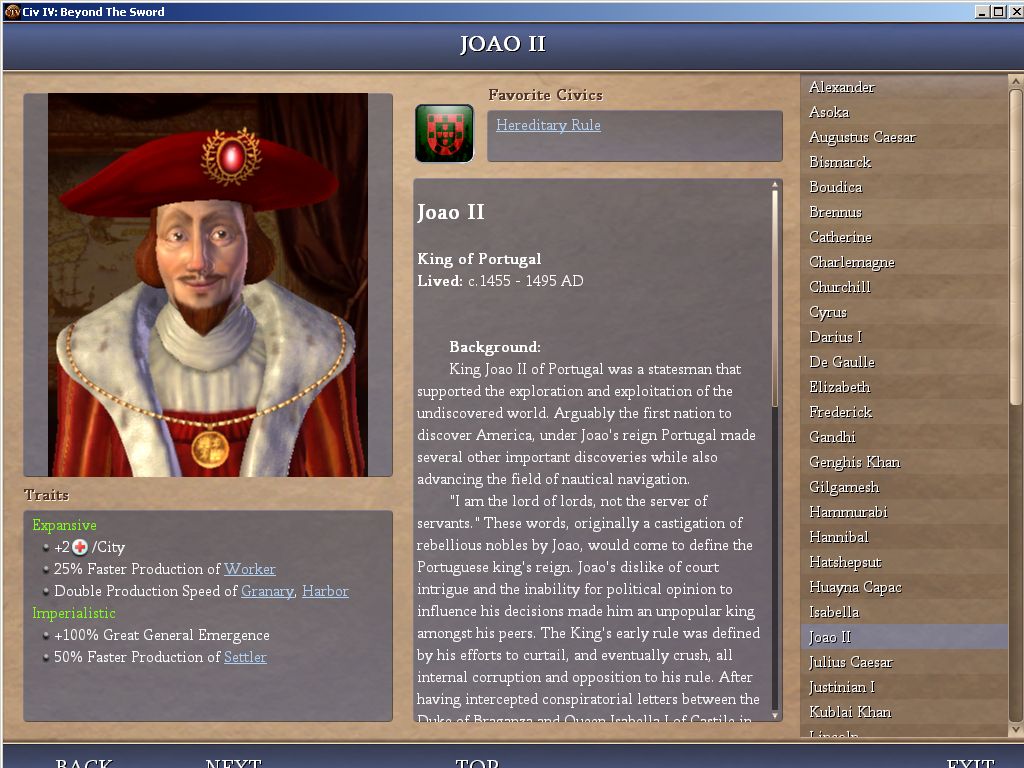The image size is (1024, 768).
Task: Open the Worker unit link
Action: (249, 569)
